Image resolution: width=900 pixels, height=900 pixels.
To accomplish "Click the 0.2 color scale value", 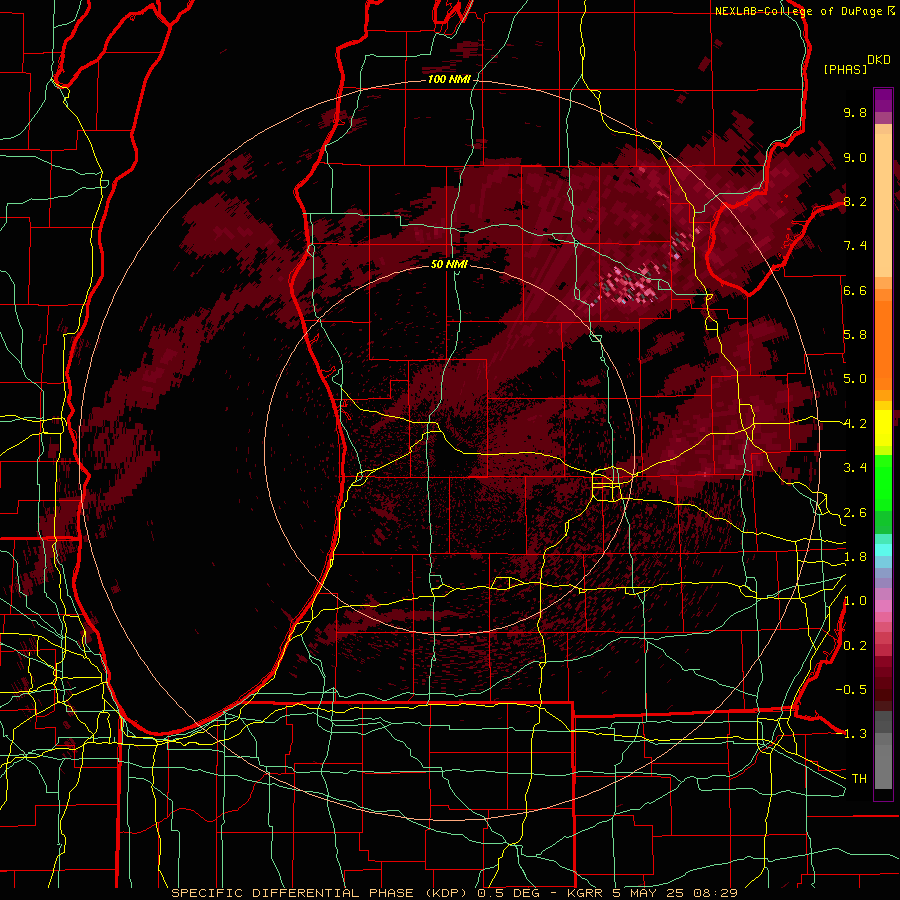I will (855, 646).
